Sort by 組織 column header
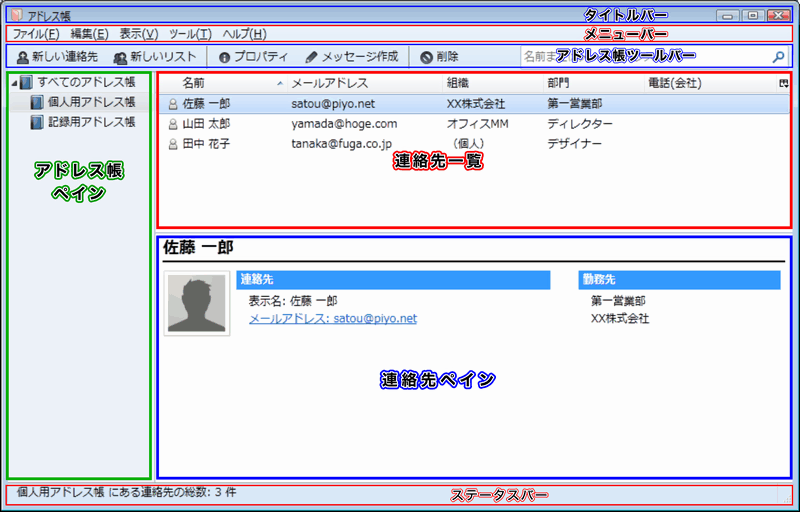The image size is (800, 512). coord(493,83)
